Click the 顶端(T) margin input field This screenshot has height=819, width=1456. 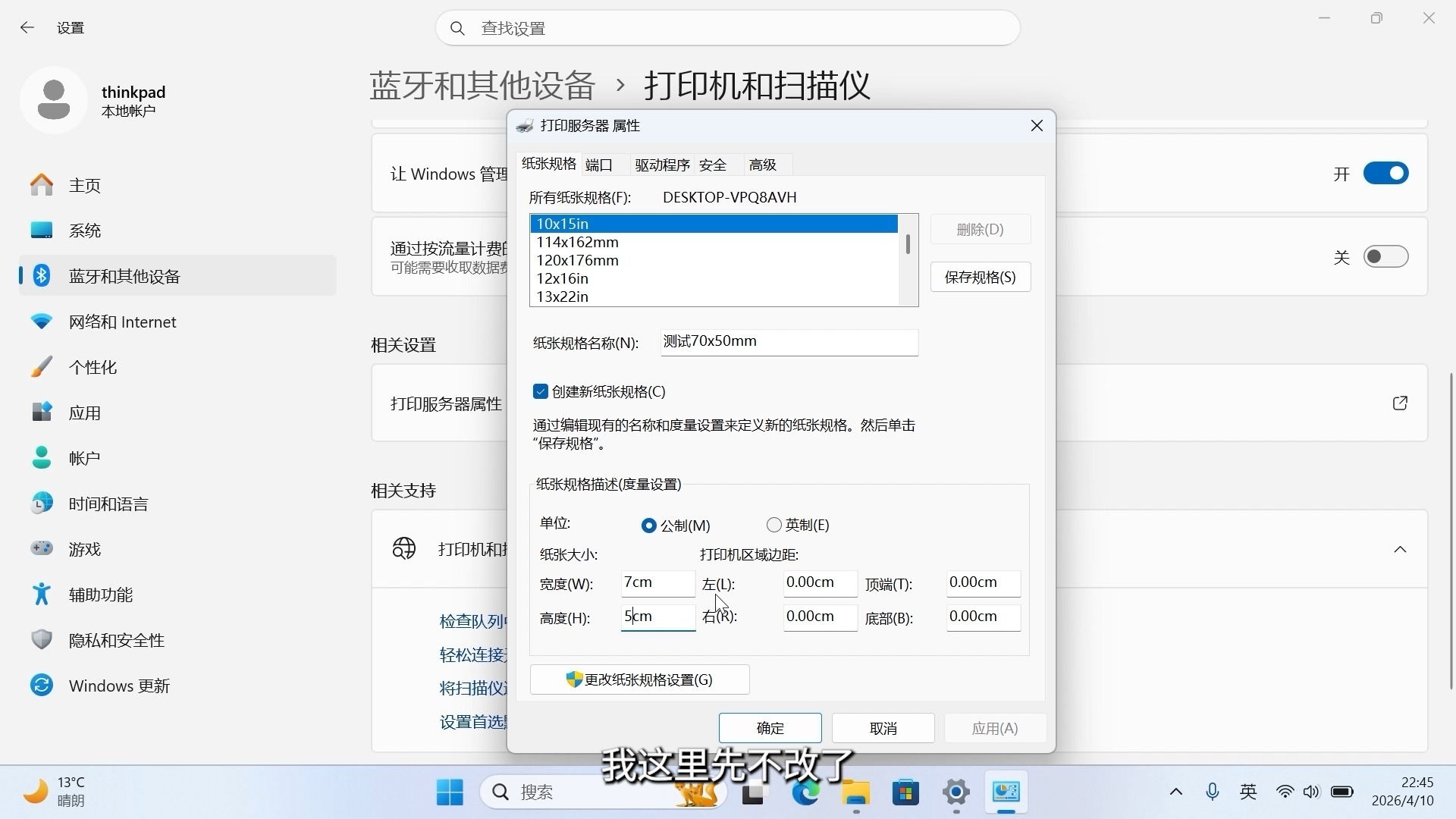(x=983, y=583)
